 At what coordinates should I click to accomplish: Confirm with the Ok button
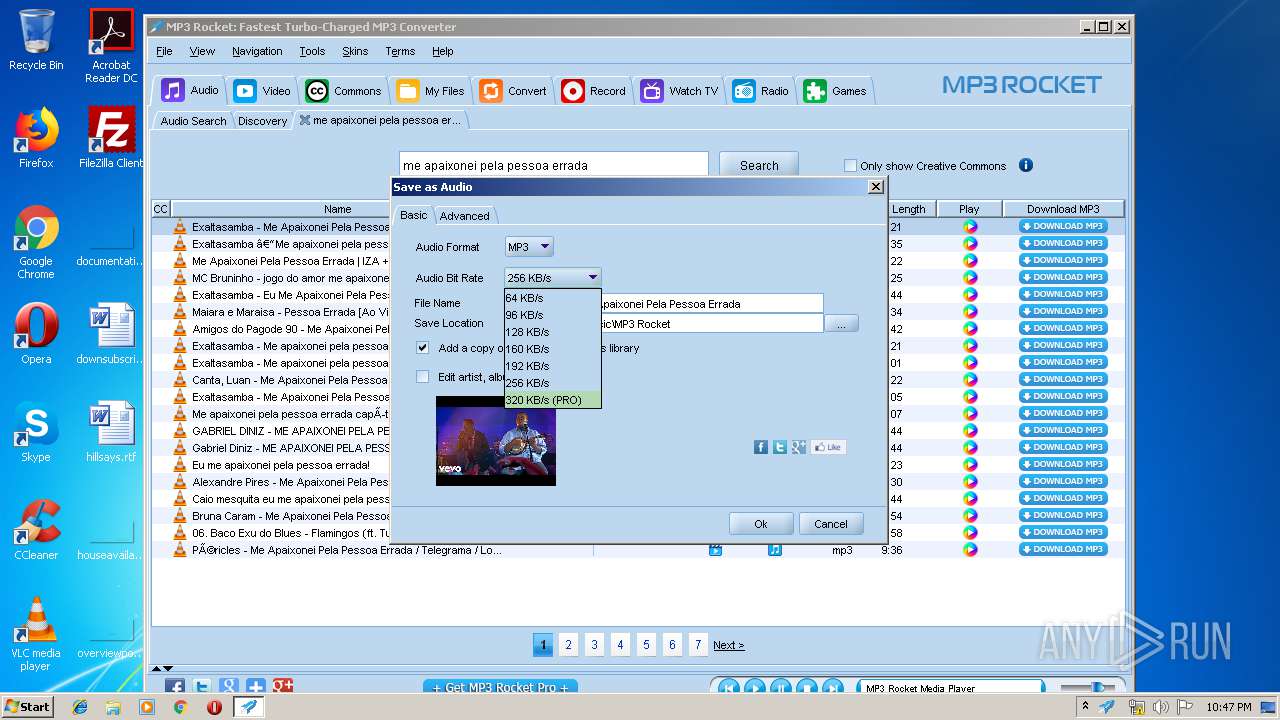[x=761, y=524]
